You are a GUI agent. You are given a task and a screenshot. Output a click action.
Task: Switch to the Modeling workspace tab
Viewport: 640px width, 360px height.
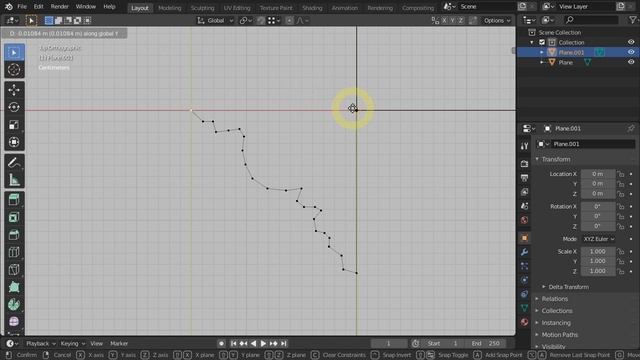pos(169,8)
